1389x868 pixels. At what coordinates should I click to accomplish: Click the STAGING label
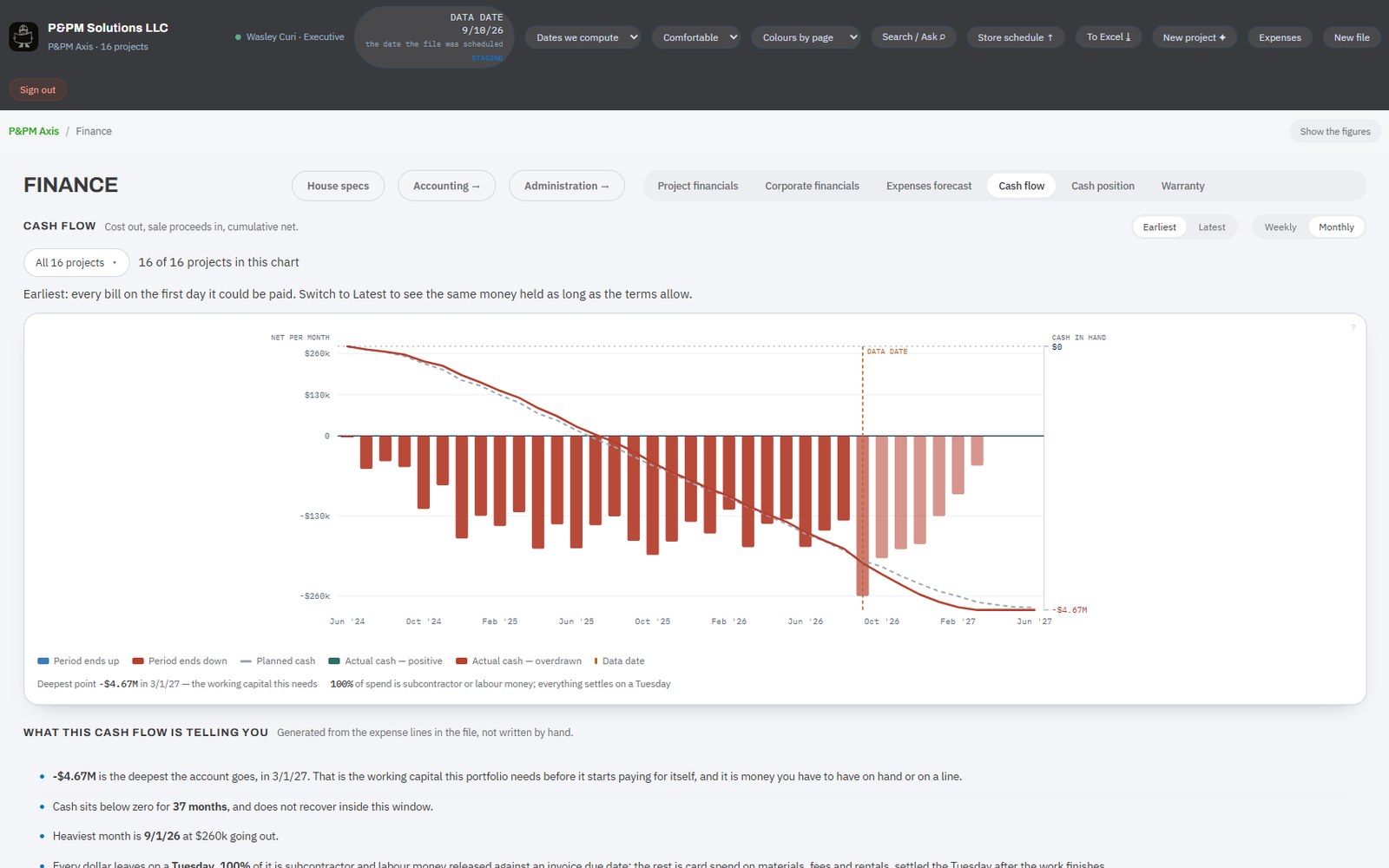click(x=487, y=58)
